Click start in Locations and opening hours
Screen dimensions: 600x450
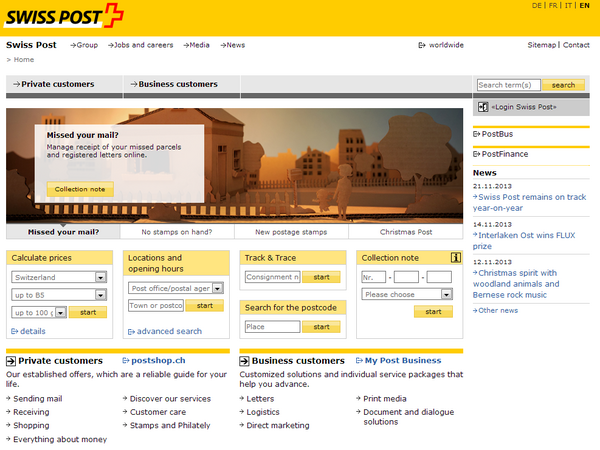click(x=205, y=305)
